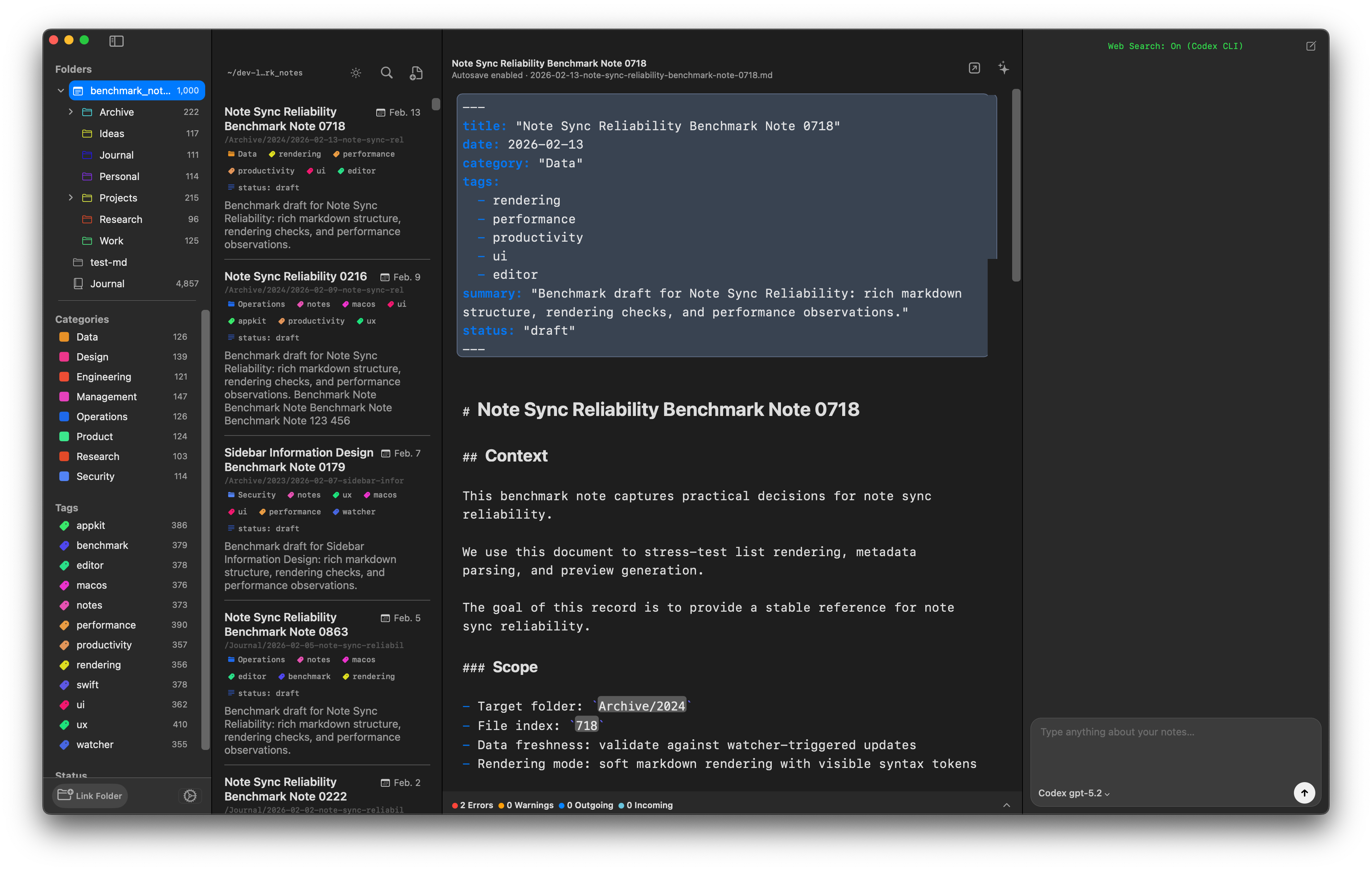
Task: Select the Design category
Action: pos(92,357)
